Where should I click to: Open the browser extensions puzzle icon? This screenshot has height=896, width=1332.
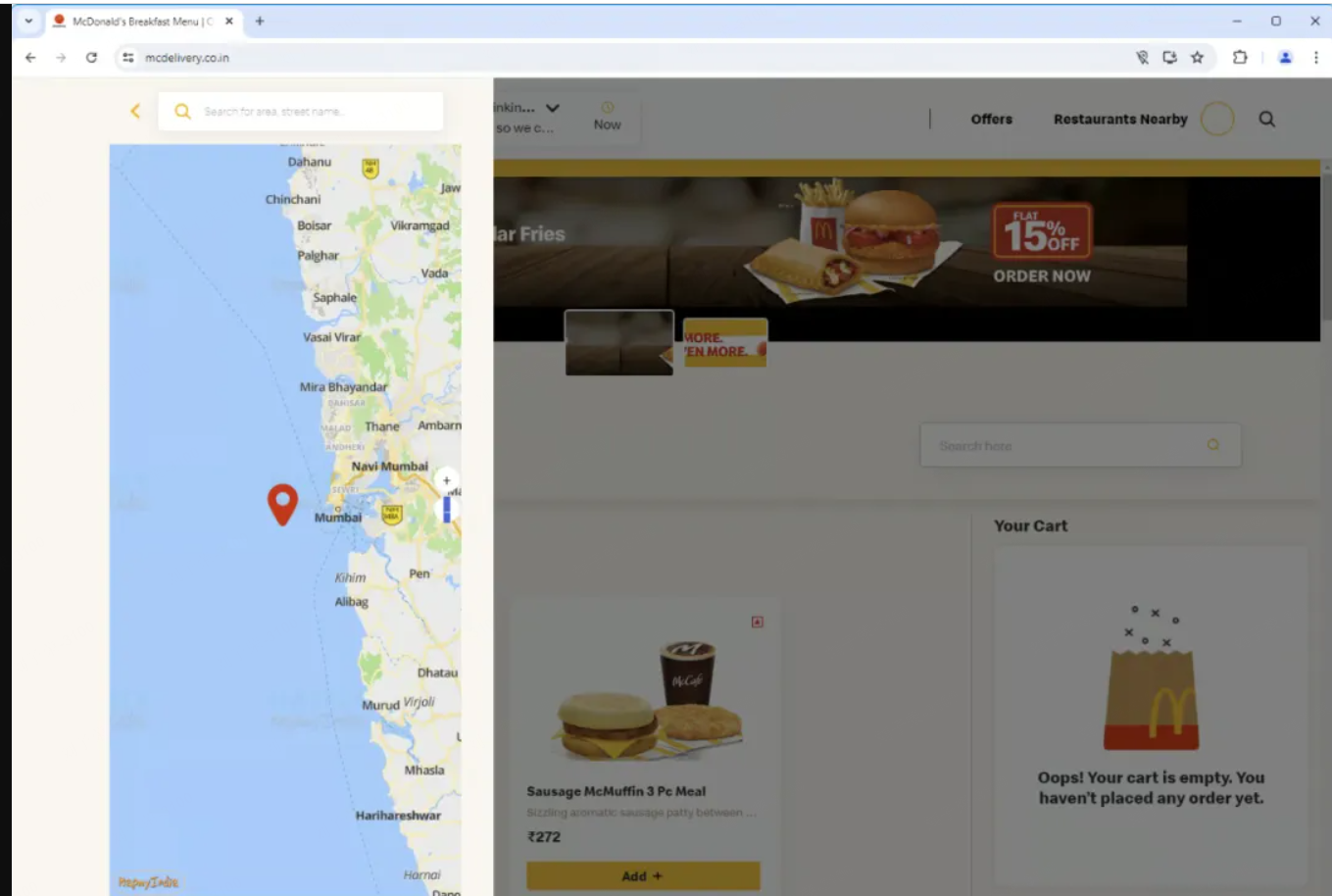tap(1240, 58)
